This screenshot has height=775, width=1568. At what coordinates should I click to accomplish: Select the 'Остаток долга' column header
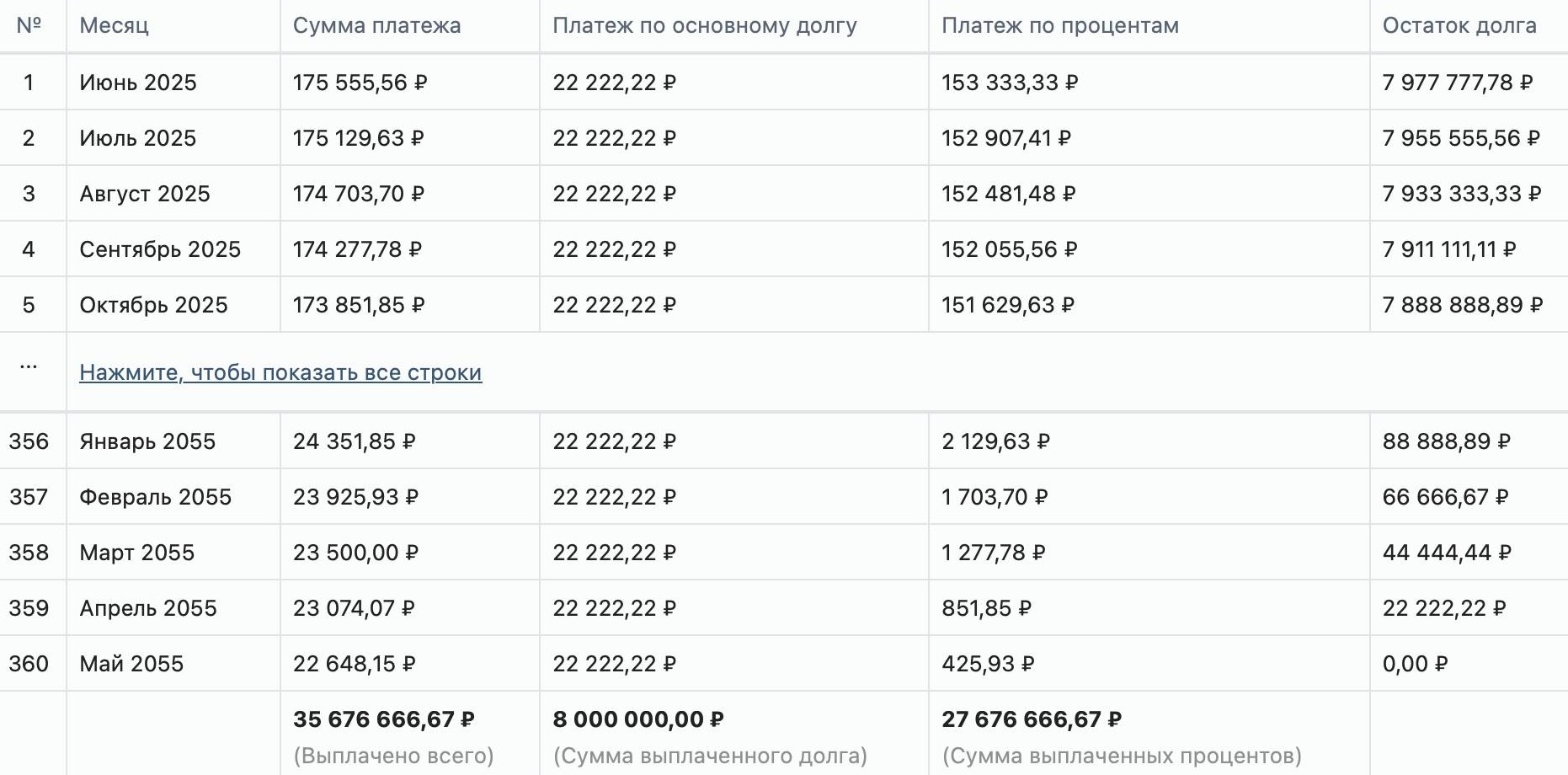coord(1459,25)
